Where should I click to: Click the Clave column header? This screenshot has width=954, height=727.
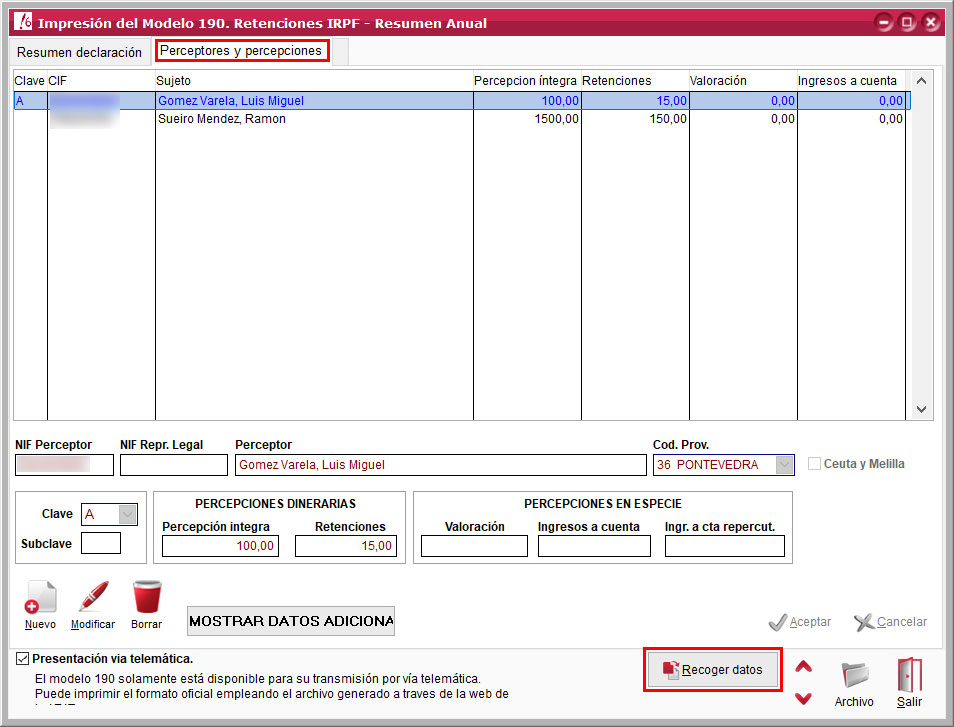[30, 81]
